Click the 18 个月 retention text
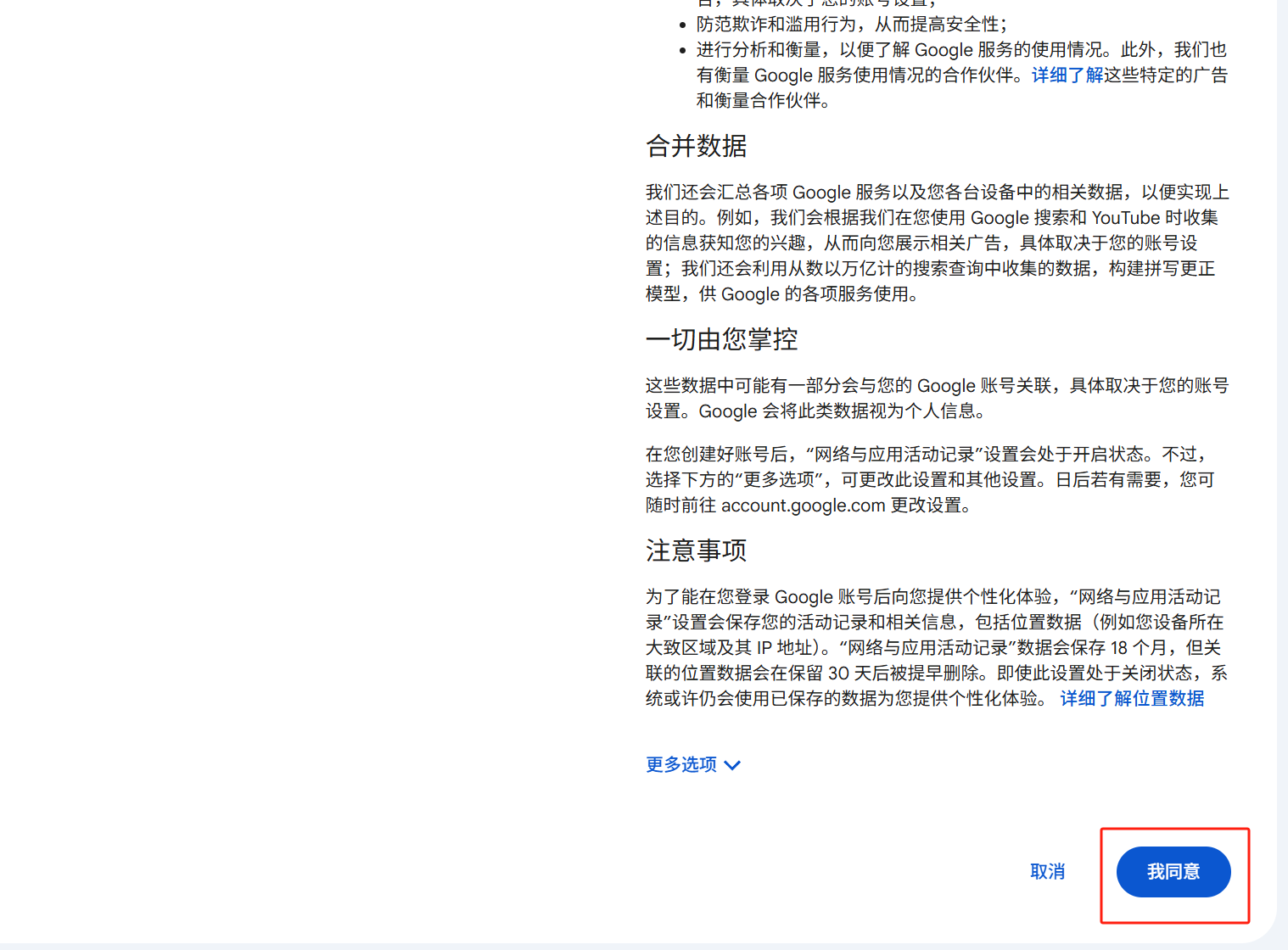The image size is (1288, 950). [1139, 648]
